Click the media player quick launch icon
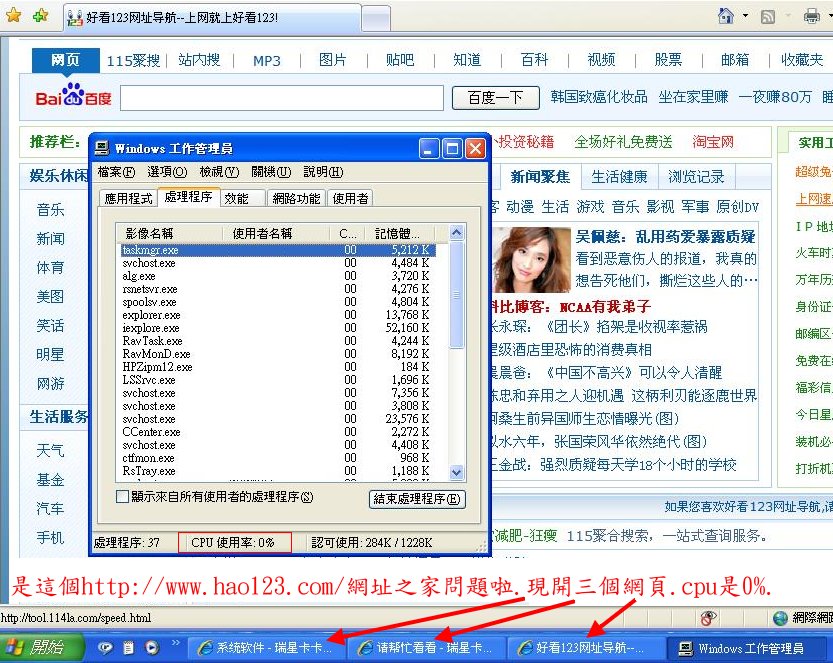Screen dimensions: 833x663 point(152,648)
